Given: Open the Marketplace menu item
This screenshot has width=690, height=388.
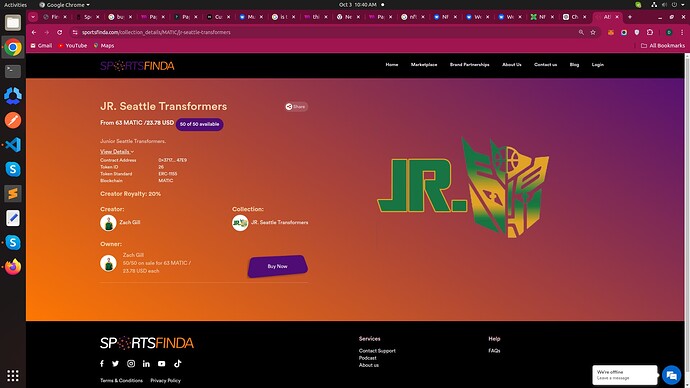Looking at the screenshot, I should (424, 65).
